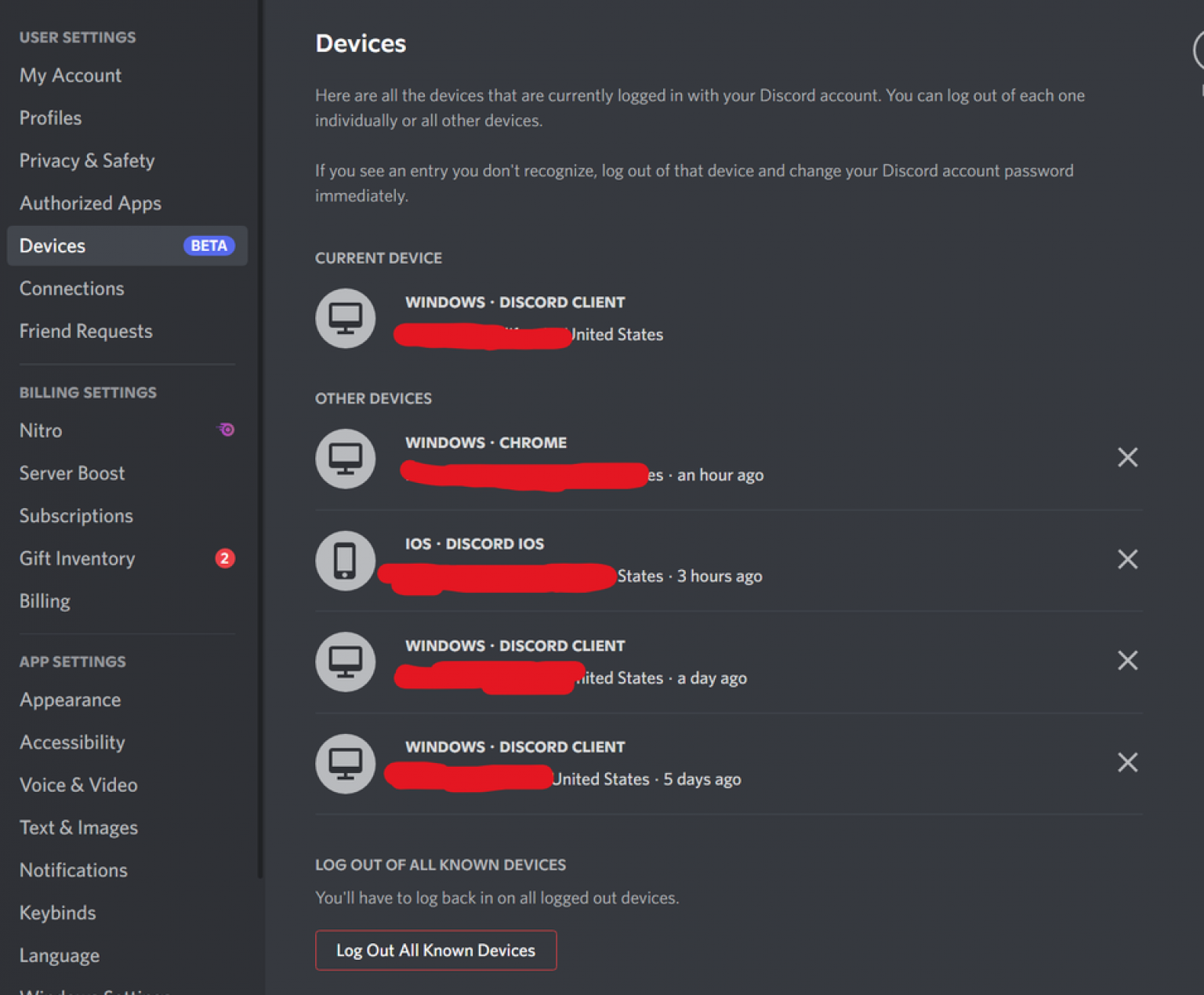This screenshot has height=995, width=1204.
Task: Click the sidebar scrollbar divider
Action: click(x=259, y=470)
